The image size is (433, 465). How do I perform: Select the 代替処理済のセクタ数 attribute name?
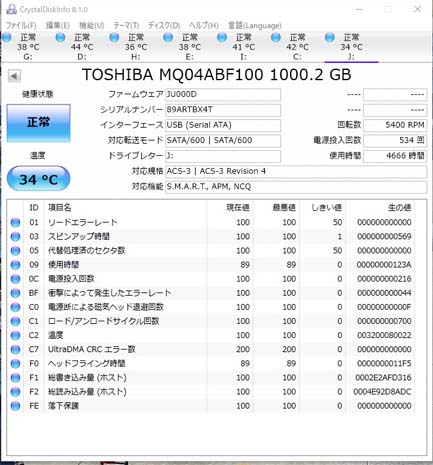coord(87,251)
